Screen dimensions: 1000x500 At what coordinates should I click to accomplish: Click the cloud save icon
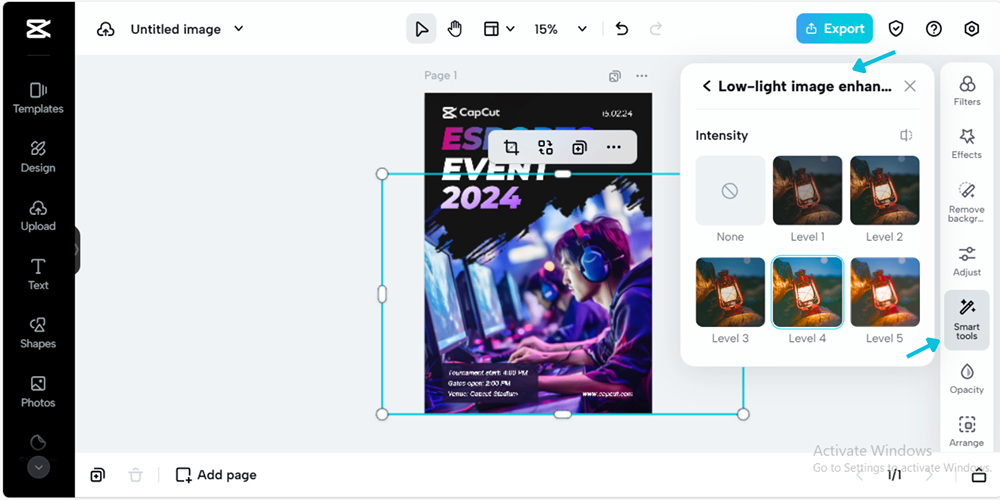click(105, 29)
